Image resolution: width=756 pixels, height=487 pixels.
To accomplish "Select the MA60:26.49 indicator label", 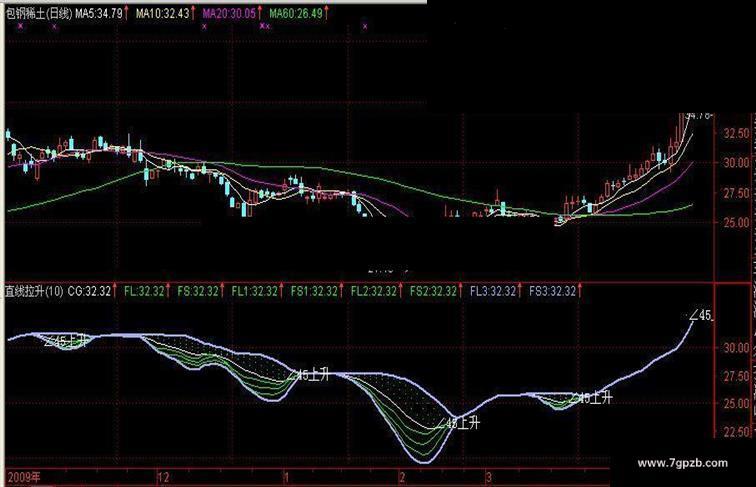I will pyautogui.click(x=296, y=14).
